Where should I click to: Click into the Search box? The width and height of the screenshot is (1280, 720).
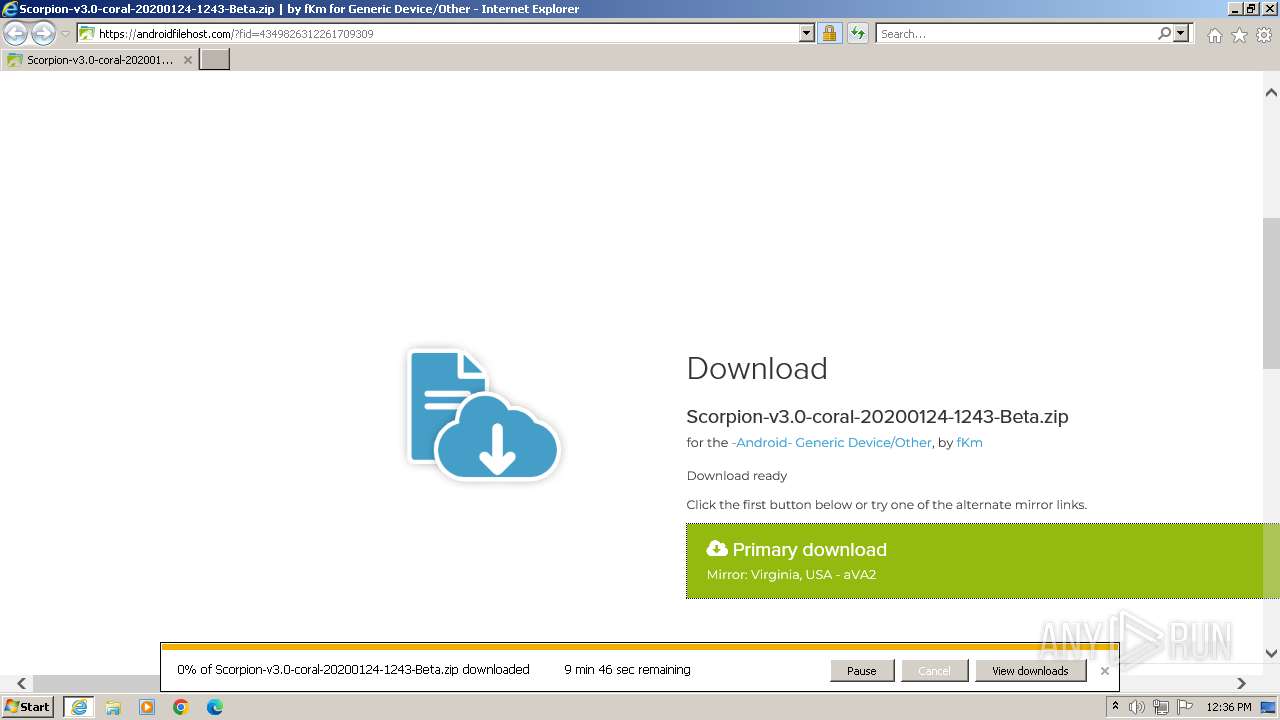(x=1016, y=33)
